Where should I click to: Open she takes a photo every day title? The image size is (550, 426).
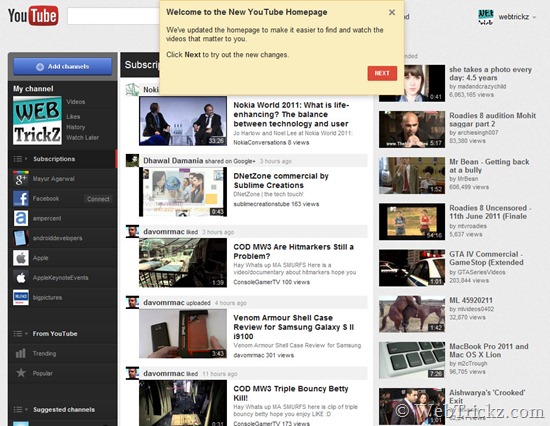(490, 73)
